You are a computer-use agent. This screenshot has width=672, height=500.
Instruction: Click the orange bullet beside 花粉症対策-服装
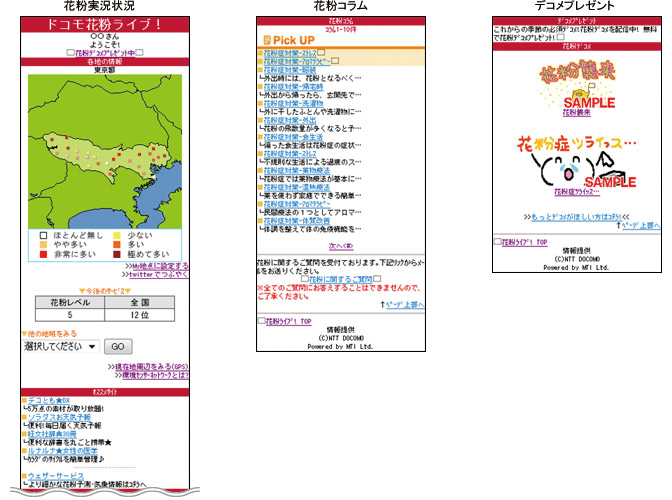(260, 70)
